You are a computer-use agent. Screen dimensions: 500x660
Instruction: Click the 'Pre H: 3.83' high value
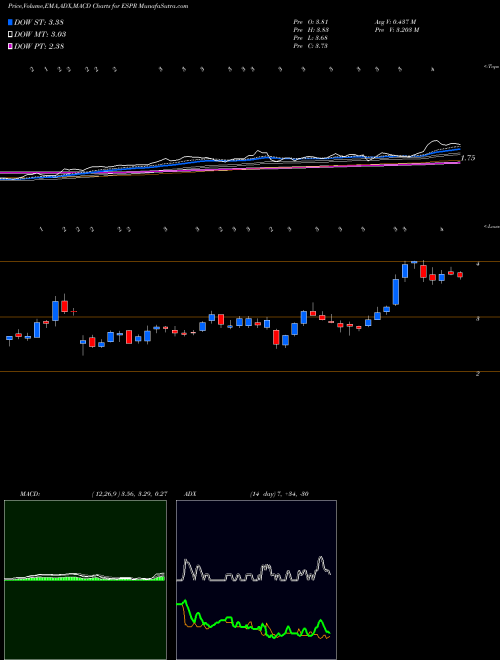[311, 30]
